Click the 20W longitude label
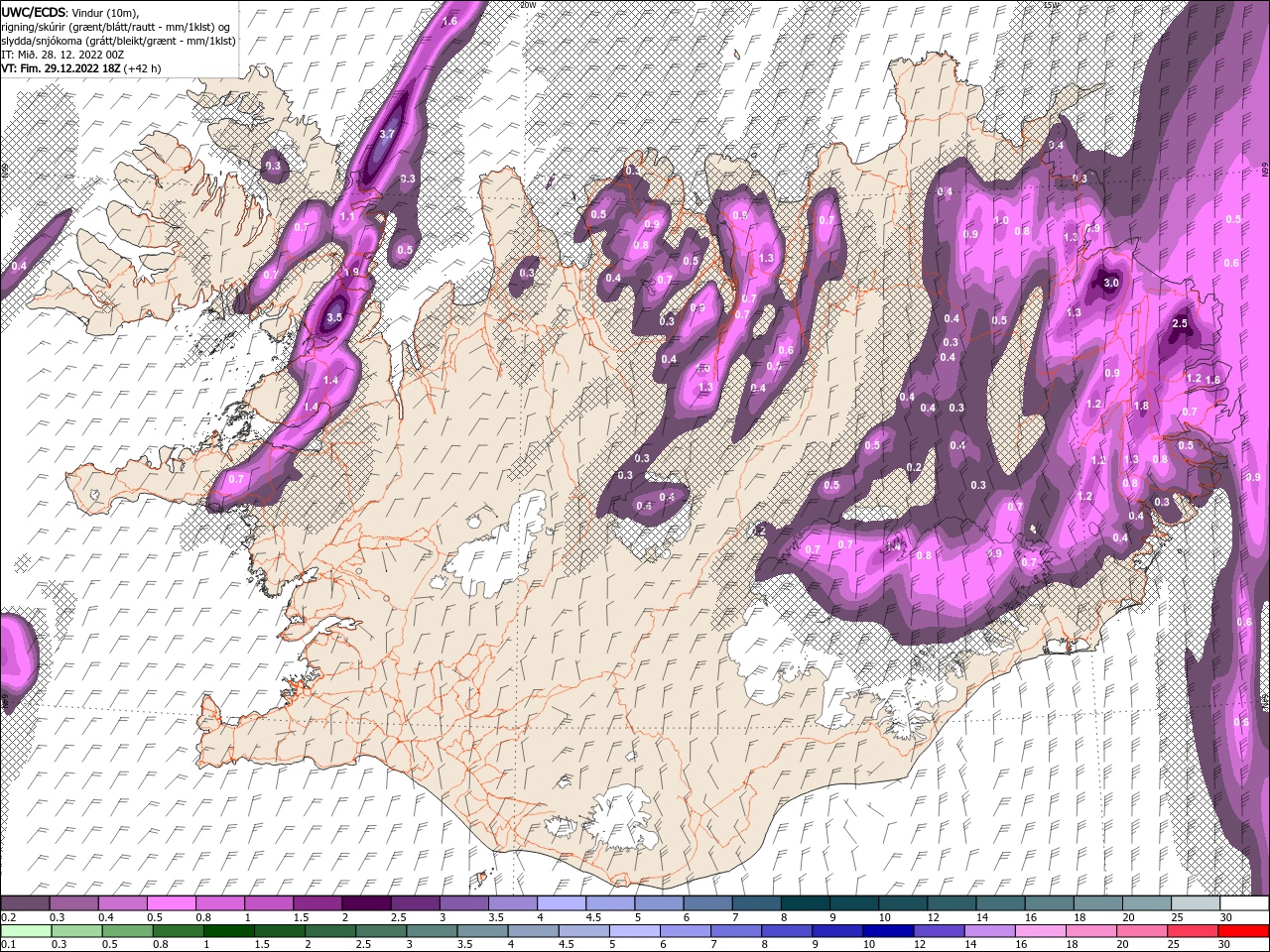Viewport: 1270px width, 952px height. point(528,5)
